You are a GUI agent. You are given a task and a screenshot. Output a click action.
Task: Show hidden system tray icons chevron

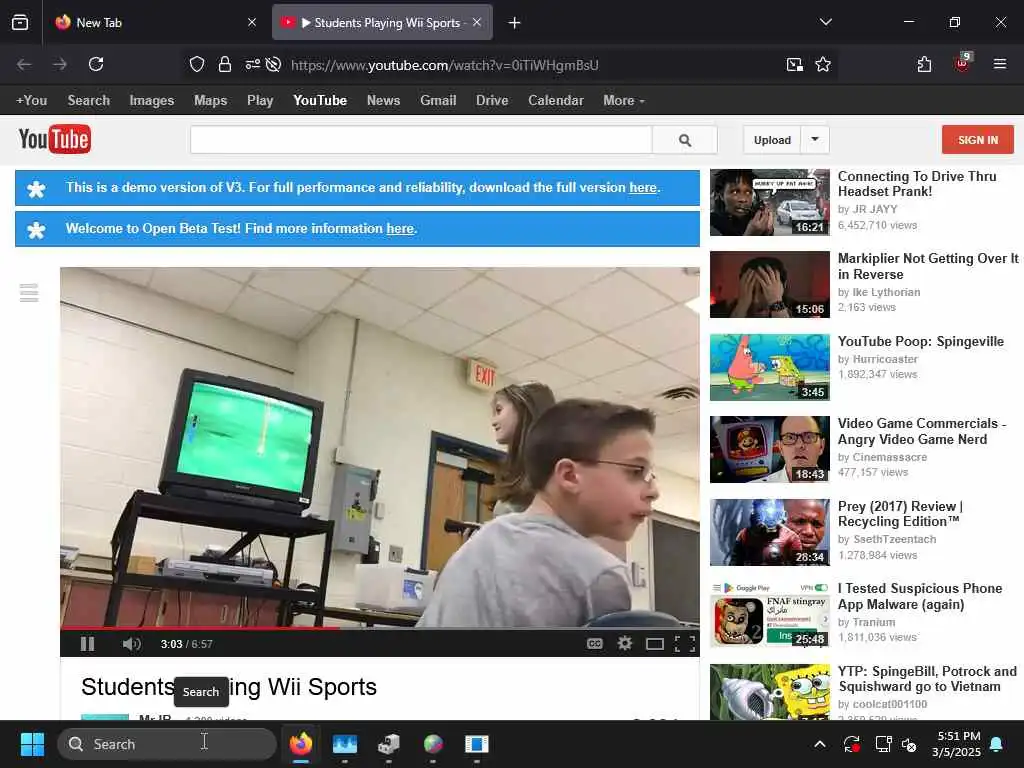click(x=820, y=744)
